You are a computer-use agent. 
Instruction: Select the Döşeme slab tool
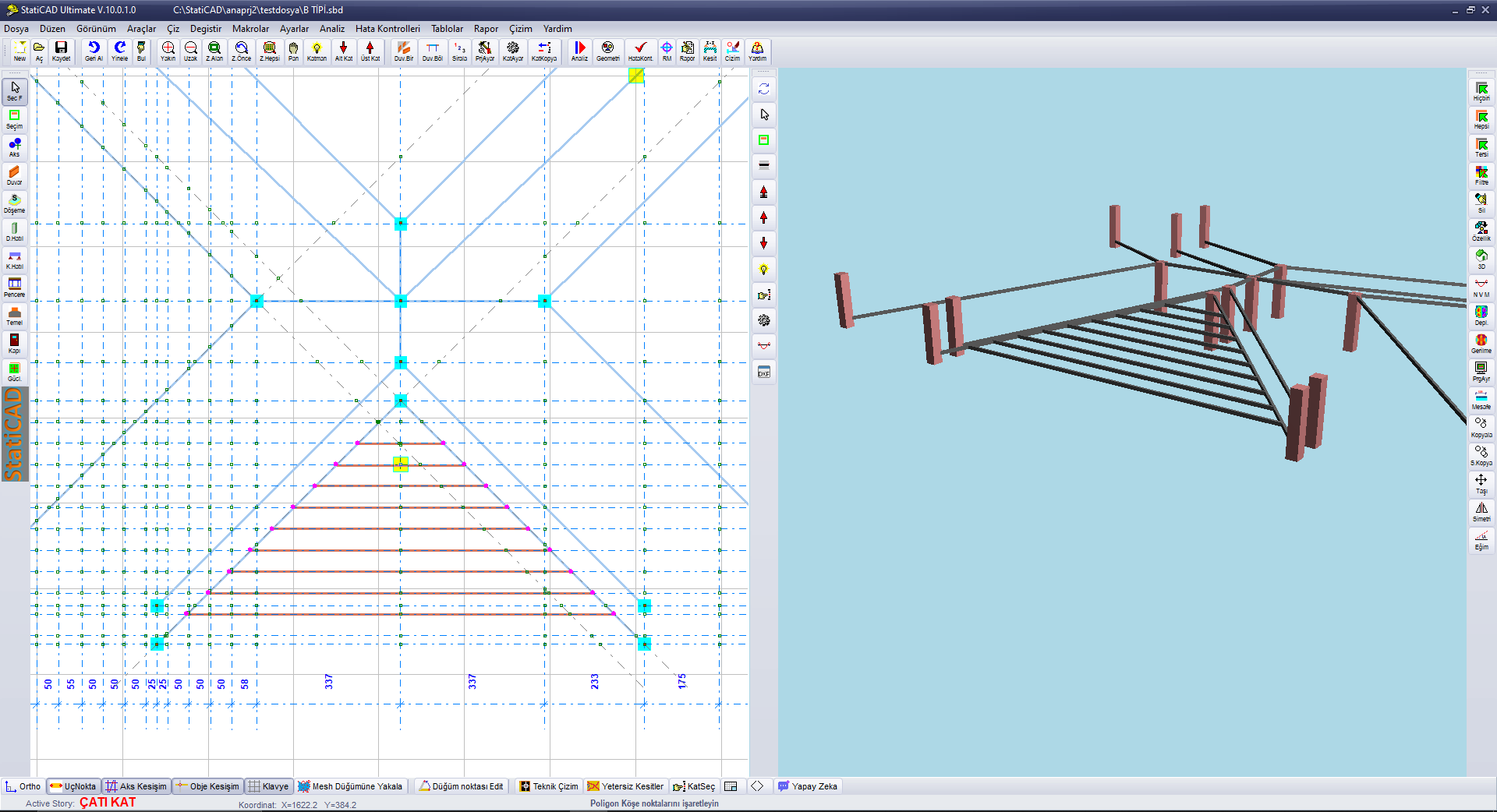point(15,203)
